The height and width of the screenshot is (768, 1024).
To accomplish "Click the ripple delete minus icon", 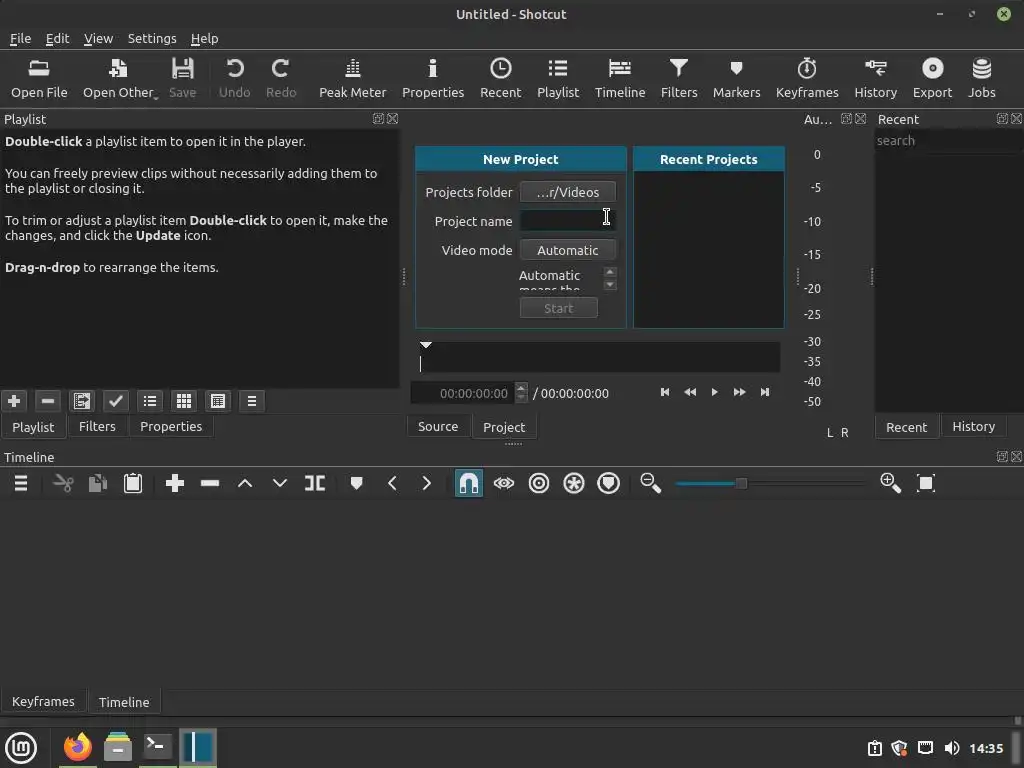I will [210, 483].
